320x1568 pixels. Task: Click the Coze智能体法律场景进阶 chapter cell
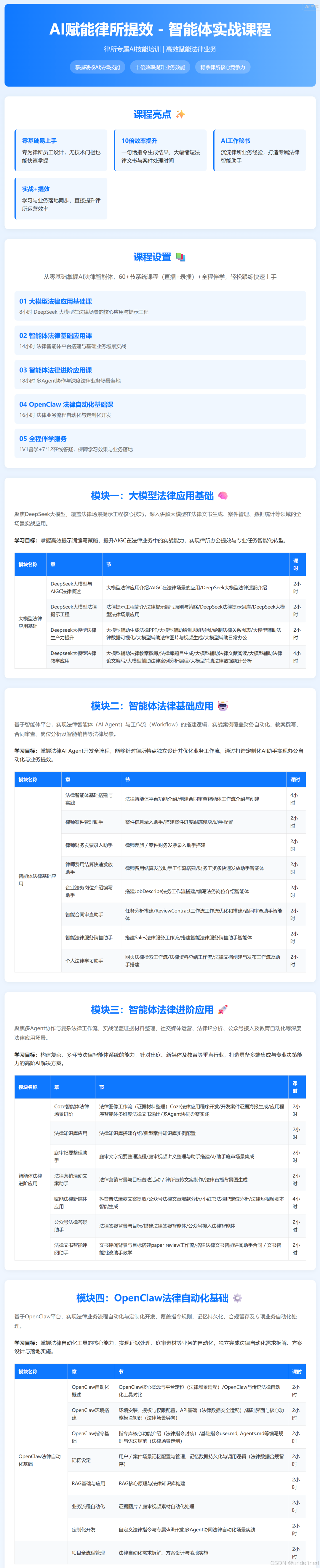(x=73, y=1110)
